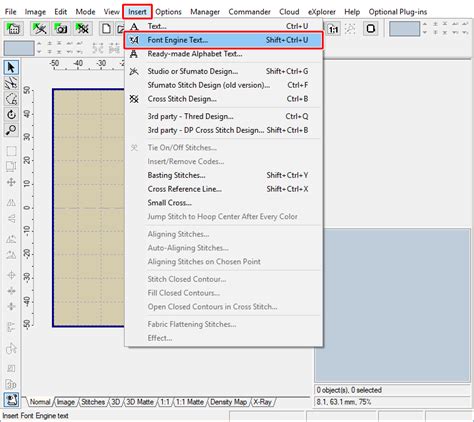This screenshot has width=474, height=422.
Task: Click the object preview pane on the right
Action: pos(392,305)
